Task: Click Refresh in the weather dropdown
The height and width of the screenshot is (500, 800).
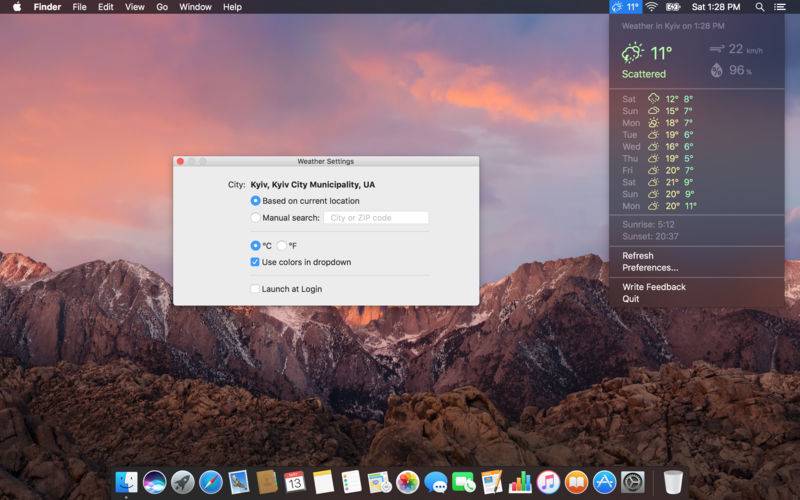Action: 638,256
